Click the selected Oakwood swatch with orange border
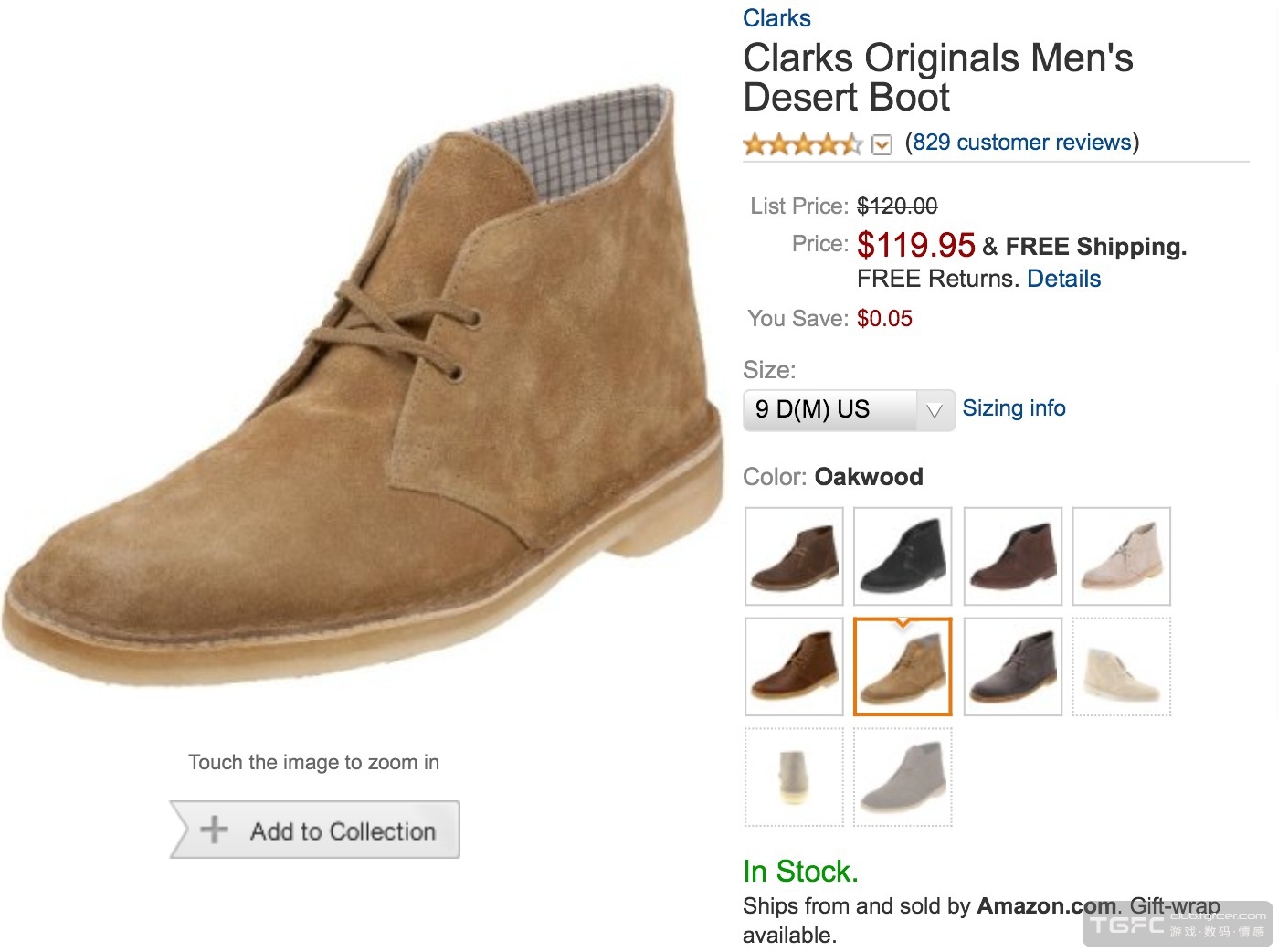This screenshot has width=1278, height=952. tap(903, 666)
